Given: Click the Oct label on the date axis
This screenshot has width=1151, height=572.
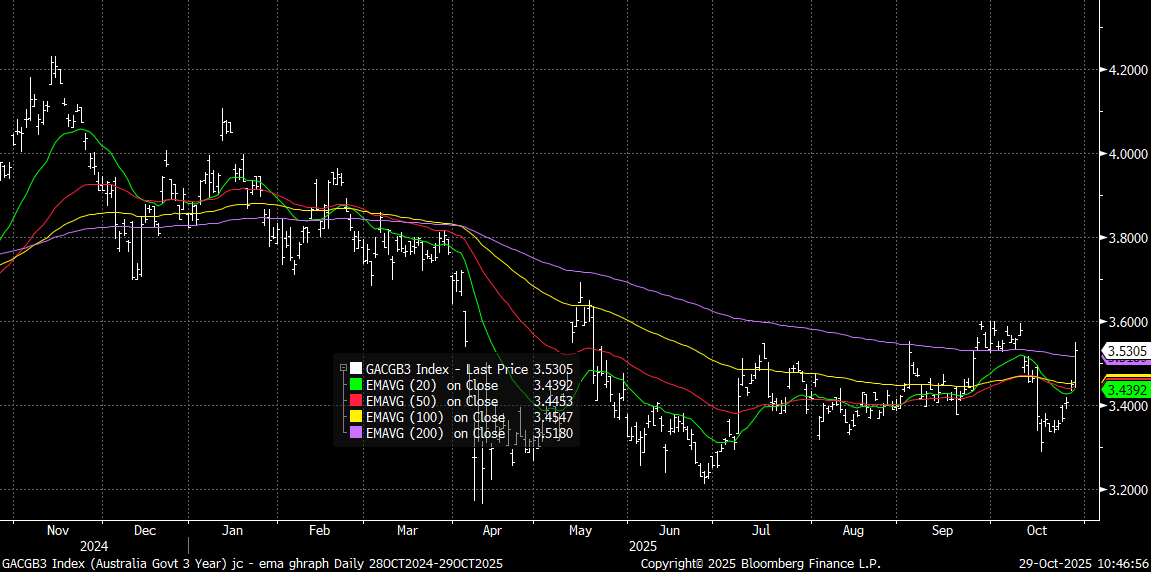Looking at the screenshot, I should tap(1037, 531).
